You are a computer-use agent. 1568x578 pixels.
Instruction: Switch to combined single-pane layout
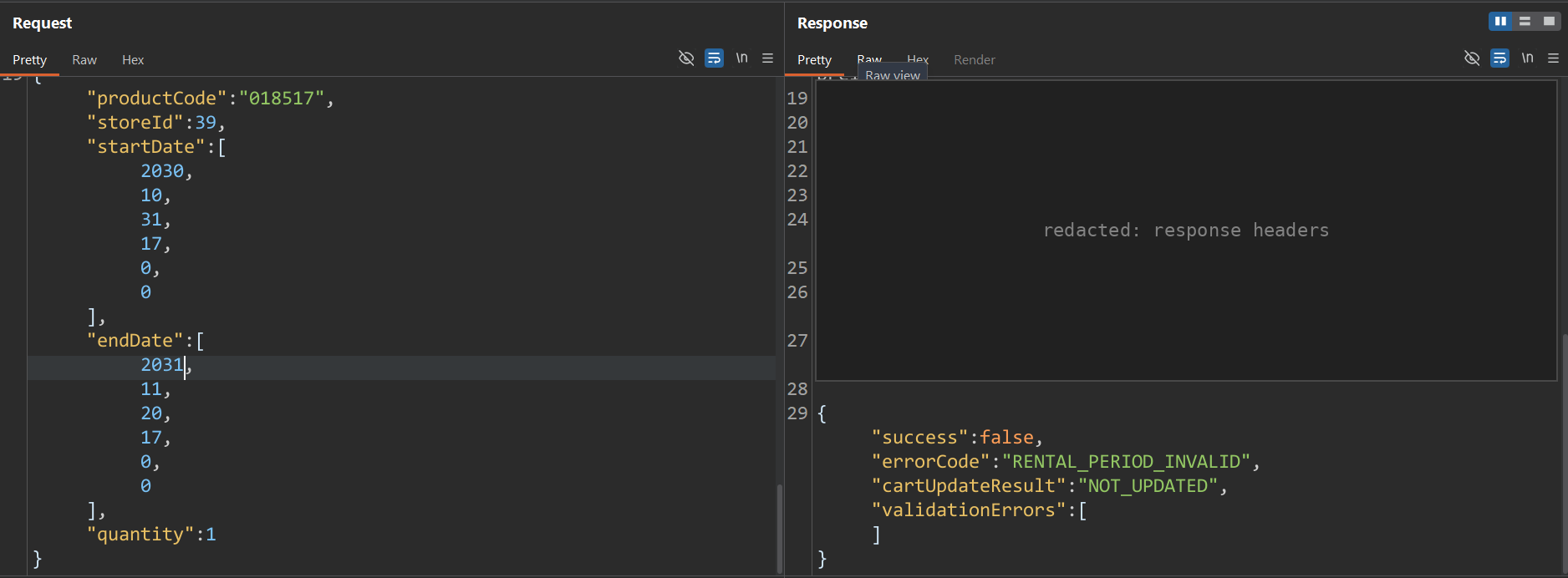(x=1549, y=22)
